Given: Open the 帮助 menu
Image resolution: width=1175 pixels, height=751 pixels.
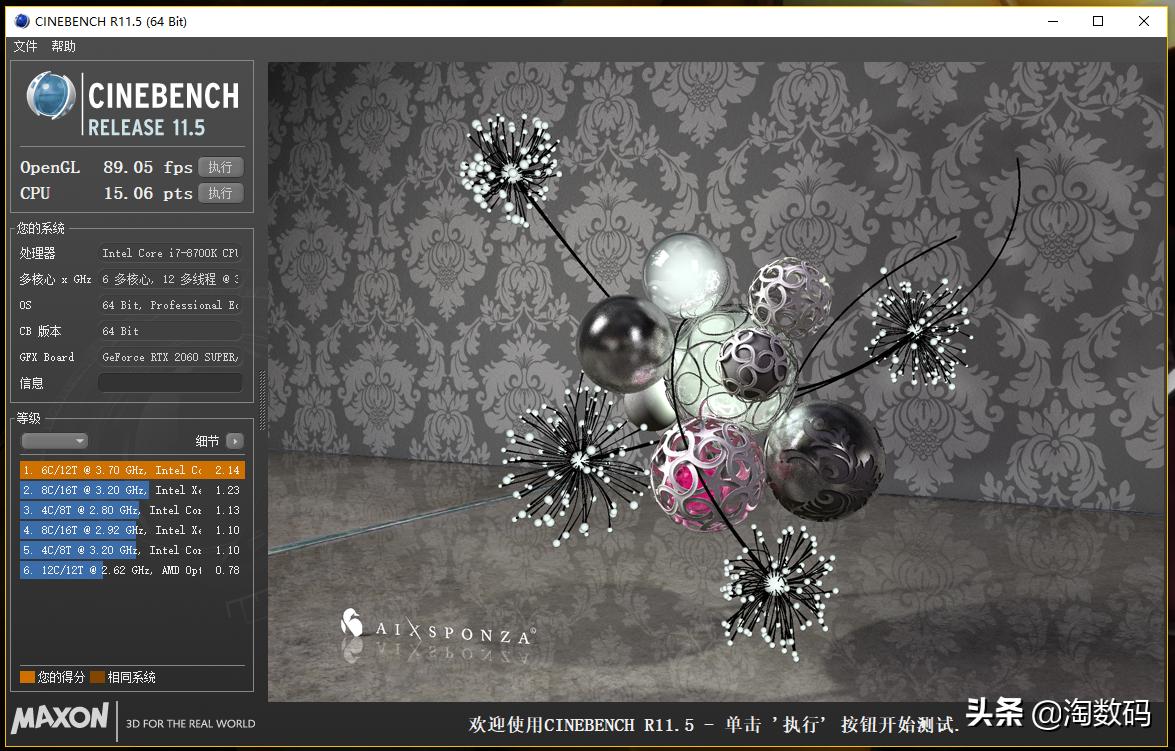Looking at the screenshot, I should tap(62, 45).
